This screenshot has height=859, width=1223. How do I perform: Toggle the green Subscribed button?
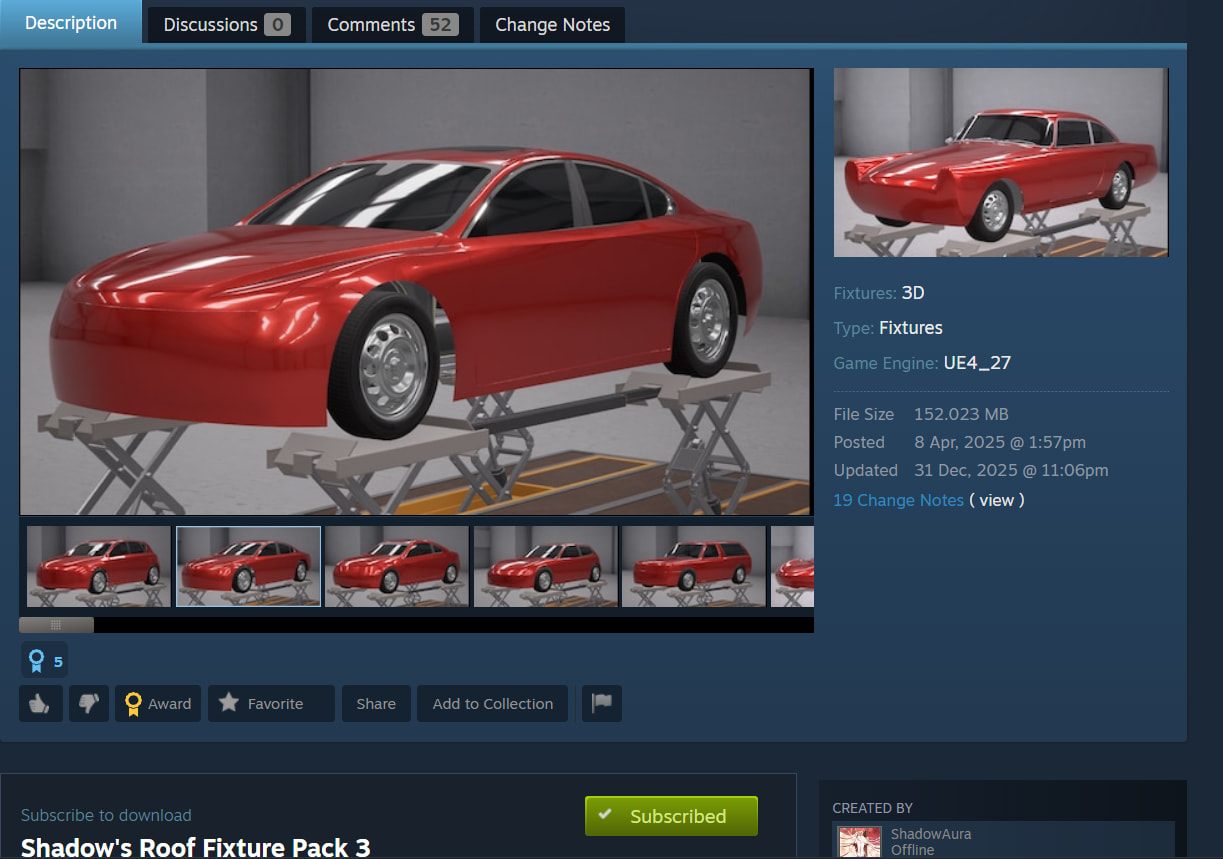[x=671, y=816]
